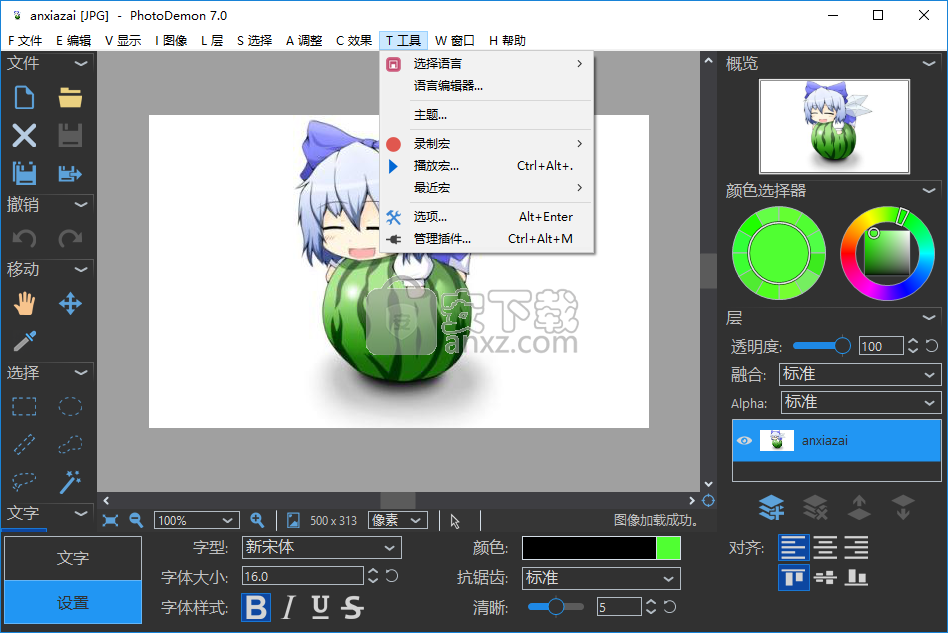Create a new image with the blank page icon

pyautogui.click(x=24, y=97)
